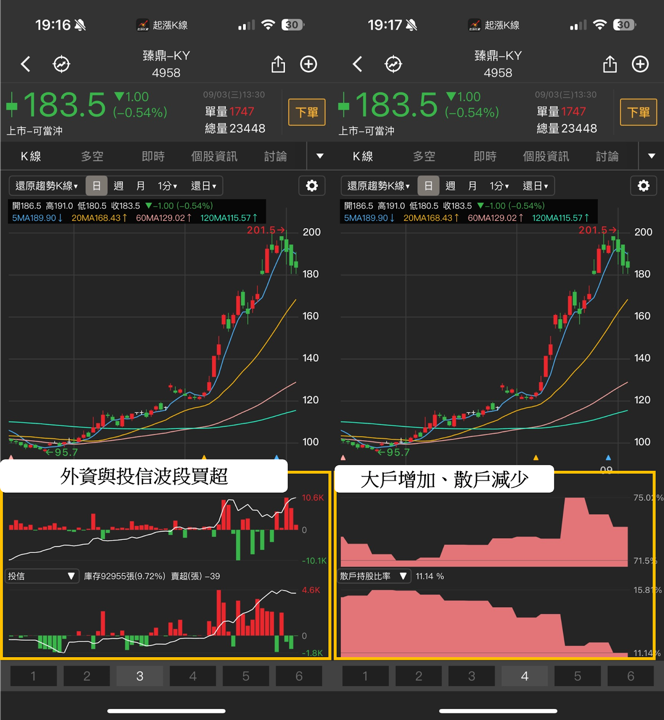
Task: Tap 60MA129.02 legend on right chart
Action: pyautogui.click(x=495, y=218)
